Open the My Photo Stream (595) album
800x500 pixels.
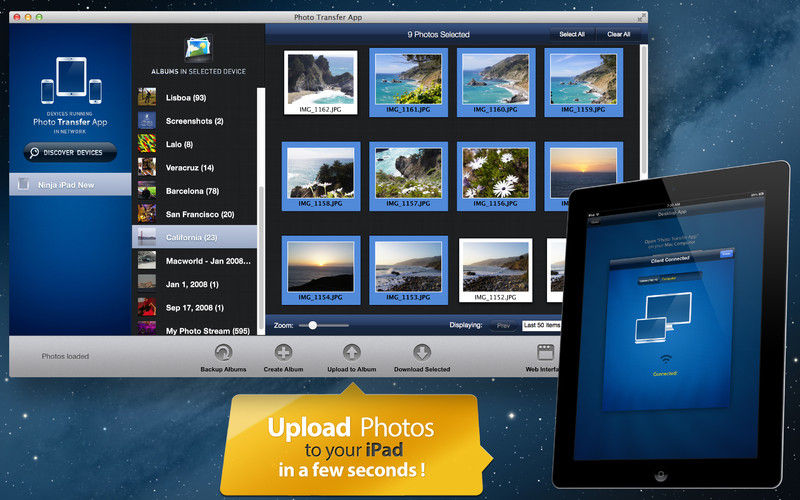coord(194,330)
